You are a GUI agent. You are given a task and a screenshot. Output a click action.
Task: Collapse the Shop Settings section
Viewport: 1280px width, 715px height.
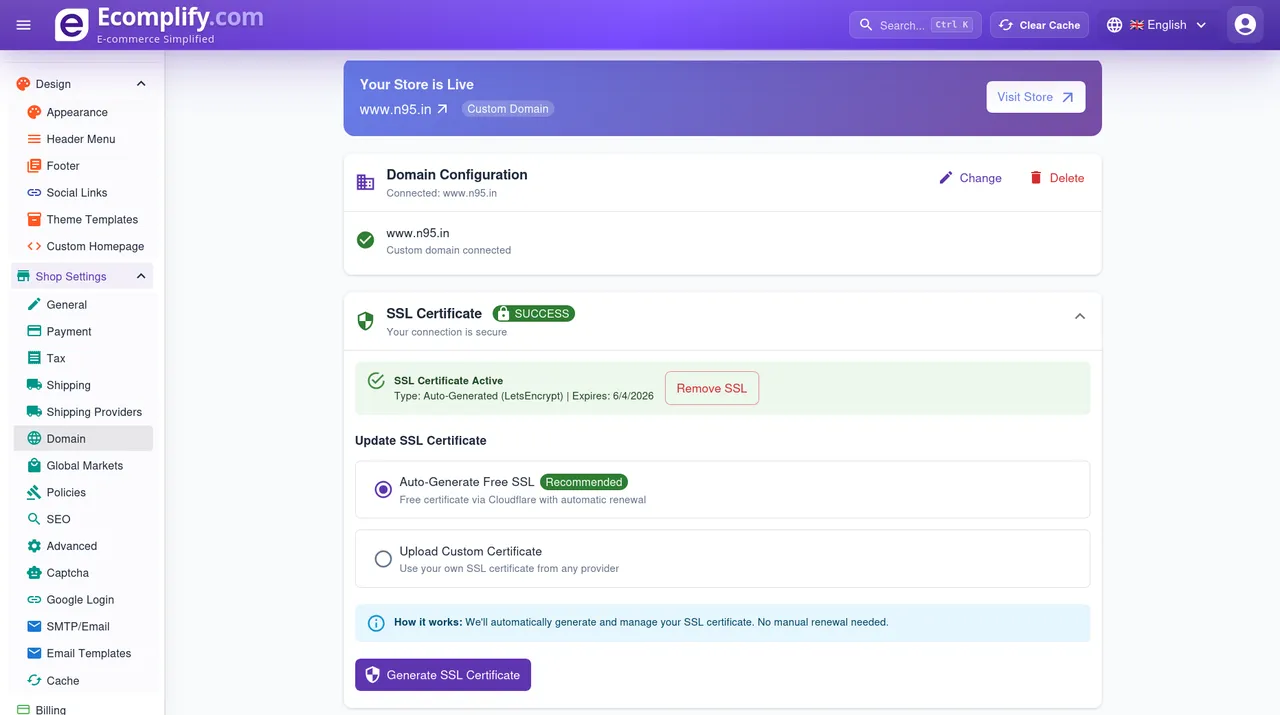(141, 275)
